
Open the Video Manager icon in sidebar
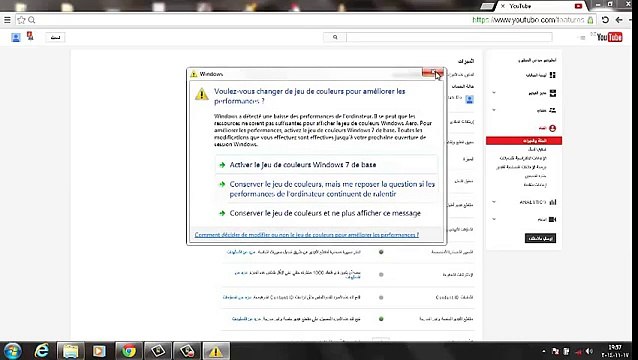coord(553,93)
